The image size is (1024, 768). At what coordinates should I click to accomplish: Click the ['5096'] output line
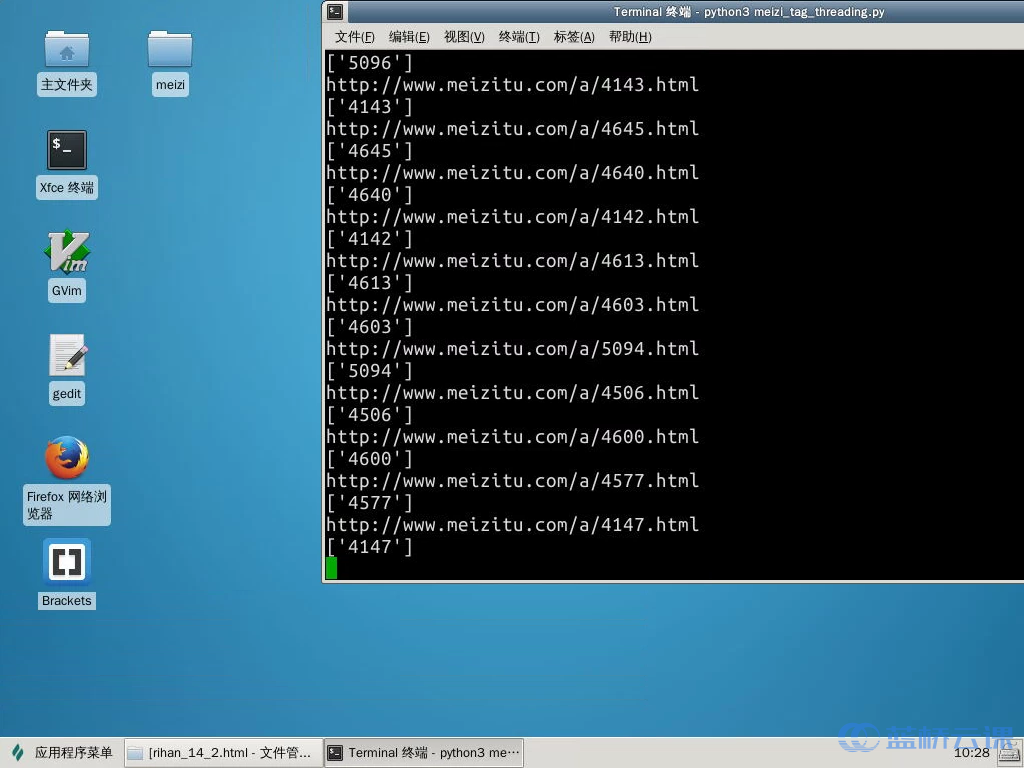tap(370, 63)
